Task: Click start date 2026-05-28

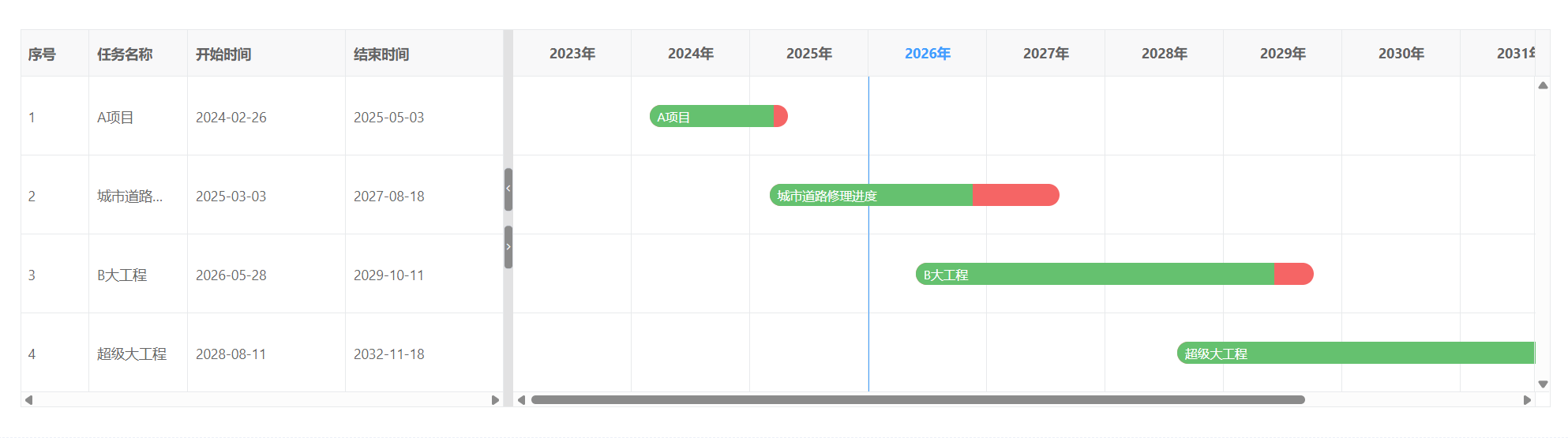Action: pyautogui.click(x=231, y=275)
